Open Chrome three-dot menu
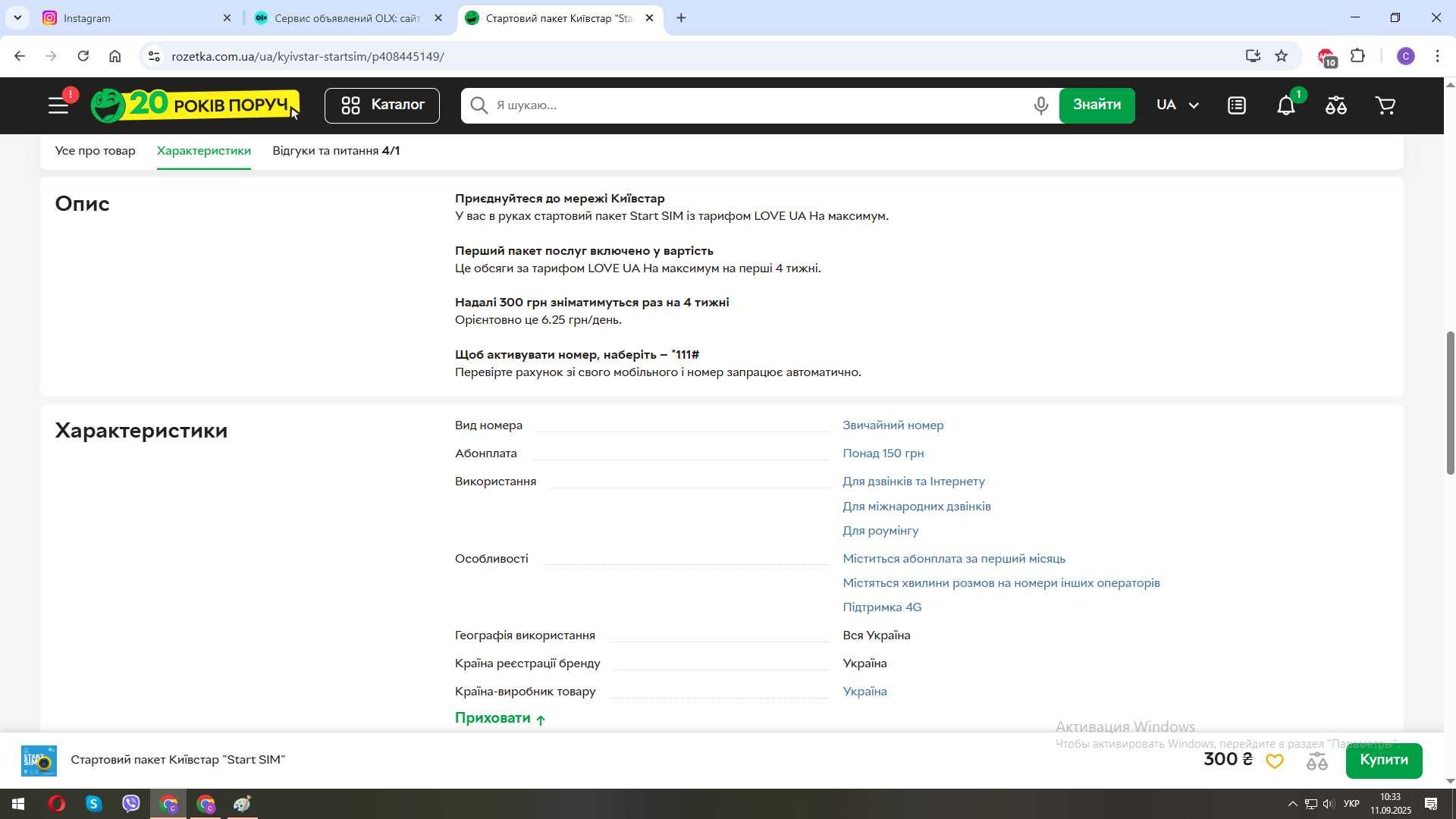This screenshot has width=1456, height=819. tap(1438, 56)
